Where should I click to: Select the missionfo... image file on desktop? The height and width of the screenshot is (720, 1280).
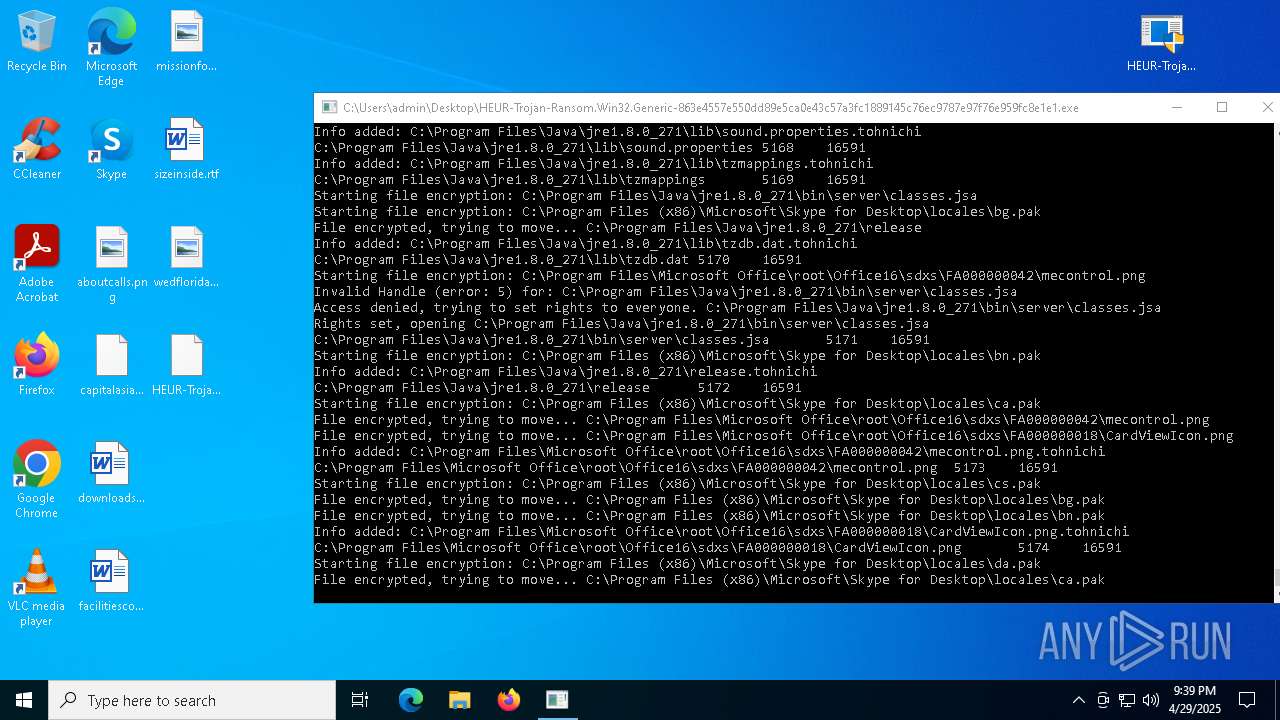click(x=186, y=42)
